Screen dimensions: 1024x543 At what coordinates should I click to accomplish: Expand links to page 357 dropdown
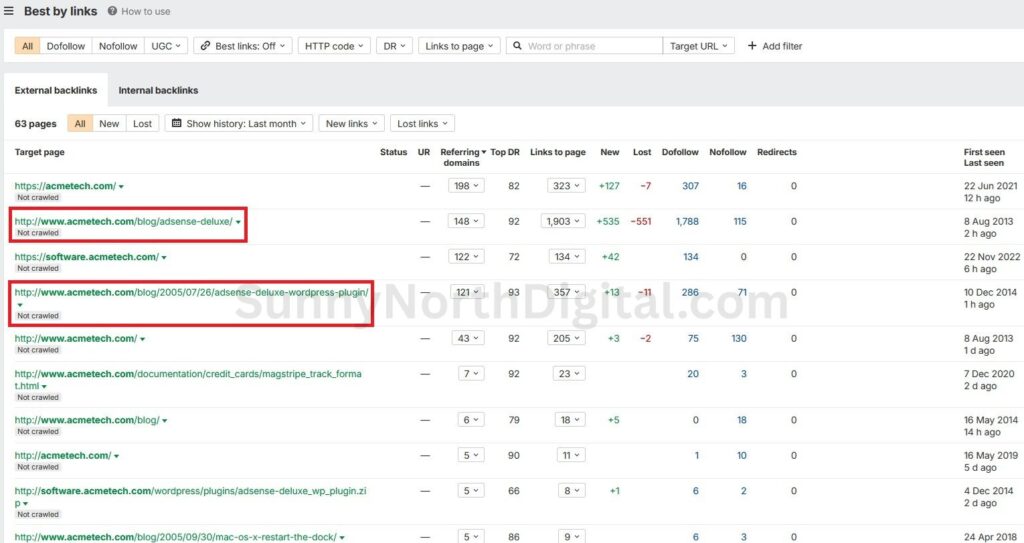(566, 292)
